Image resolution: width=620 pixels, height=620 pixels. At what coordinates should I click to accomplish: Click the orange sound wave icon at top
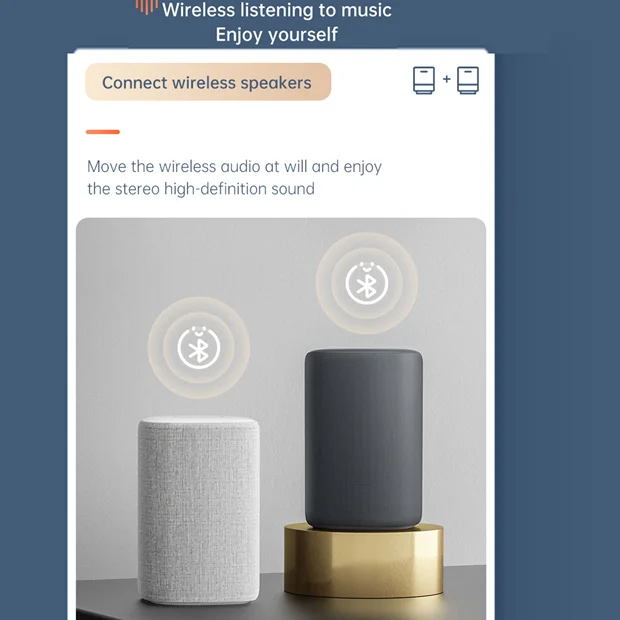point(147,7)
